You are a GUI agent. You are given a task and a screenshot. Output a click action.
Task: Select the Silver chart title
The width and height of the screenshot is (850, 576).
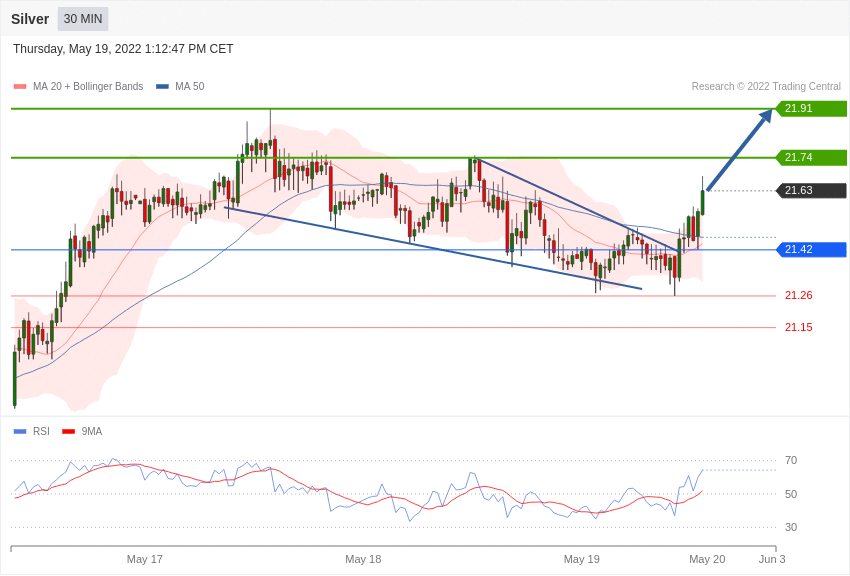[30, 19]
